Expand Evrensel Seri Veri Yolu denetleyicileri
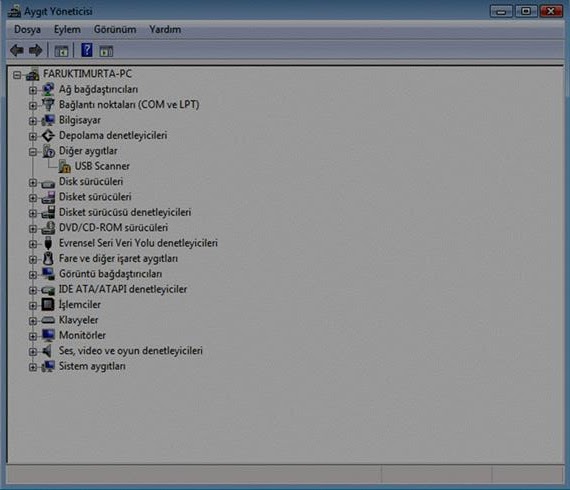Image resolution: width=570 pixels, height=490 pixels. click(x=33, y=244)
